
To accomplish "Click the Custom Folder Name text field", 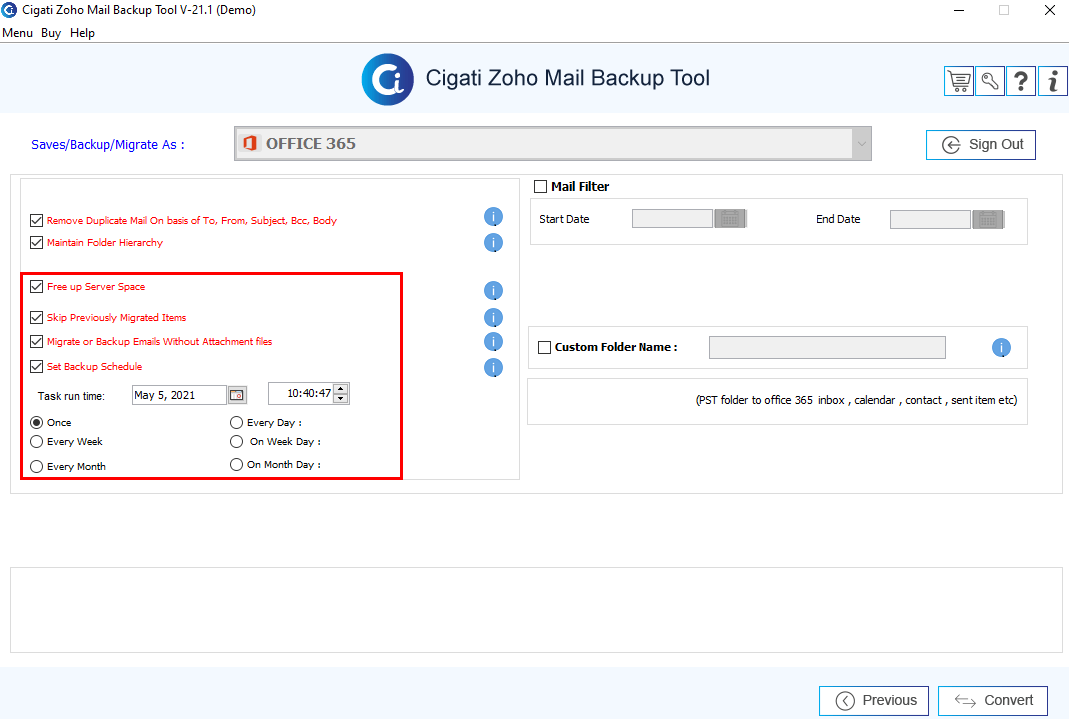I will pos(827,348).
